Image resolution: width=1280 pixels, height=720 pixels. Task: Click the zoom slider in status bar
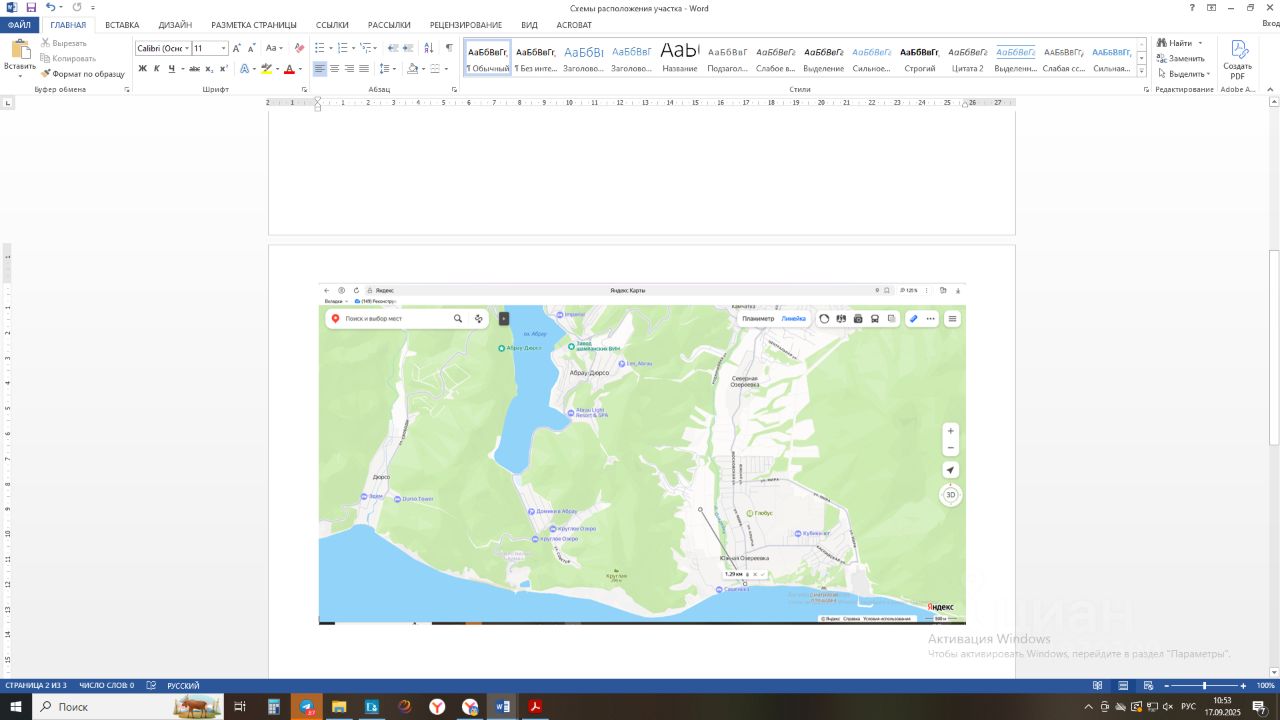click(1204, 686)
